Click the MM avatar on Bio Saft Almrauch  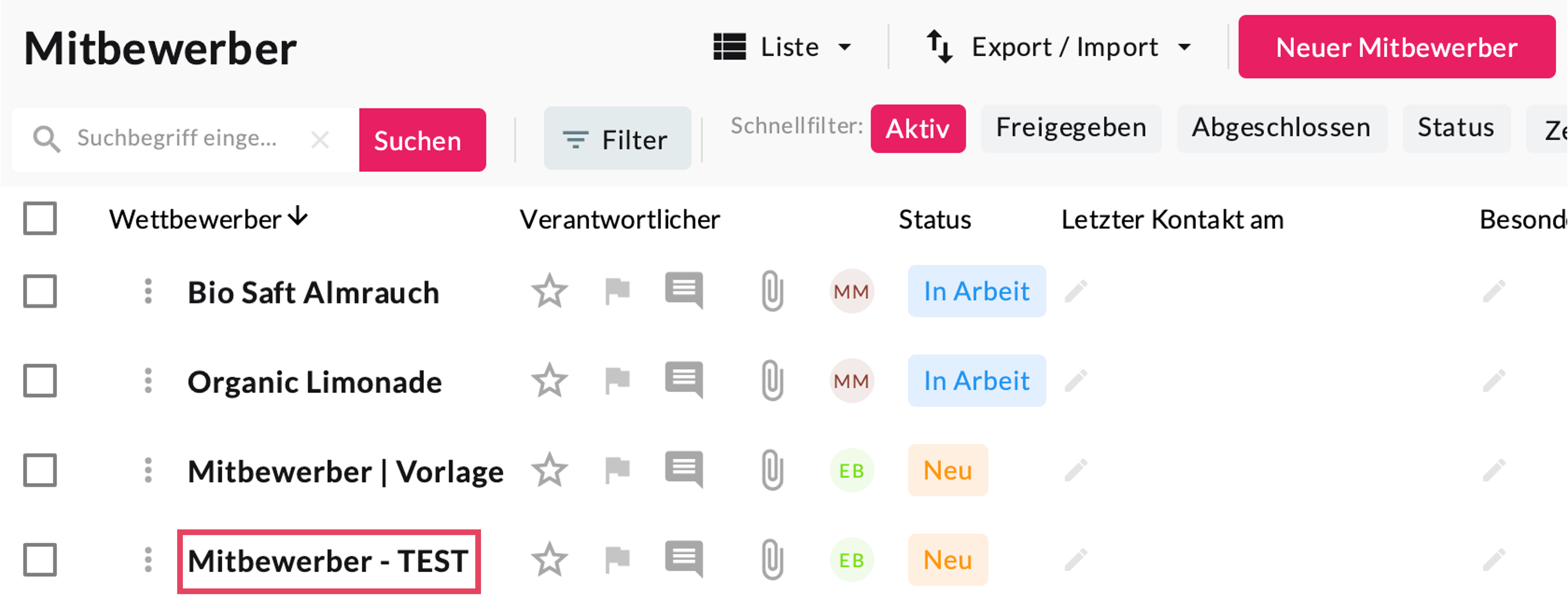click(851, 291)
